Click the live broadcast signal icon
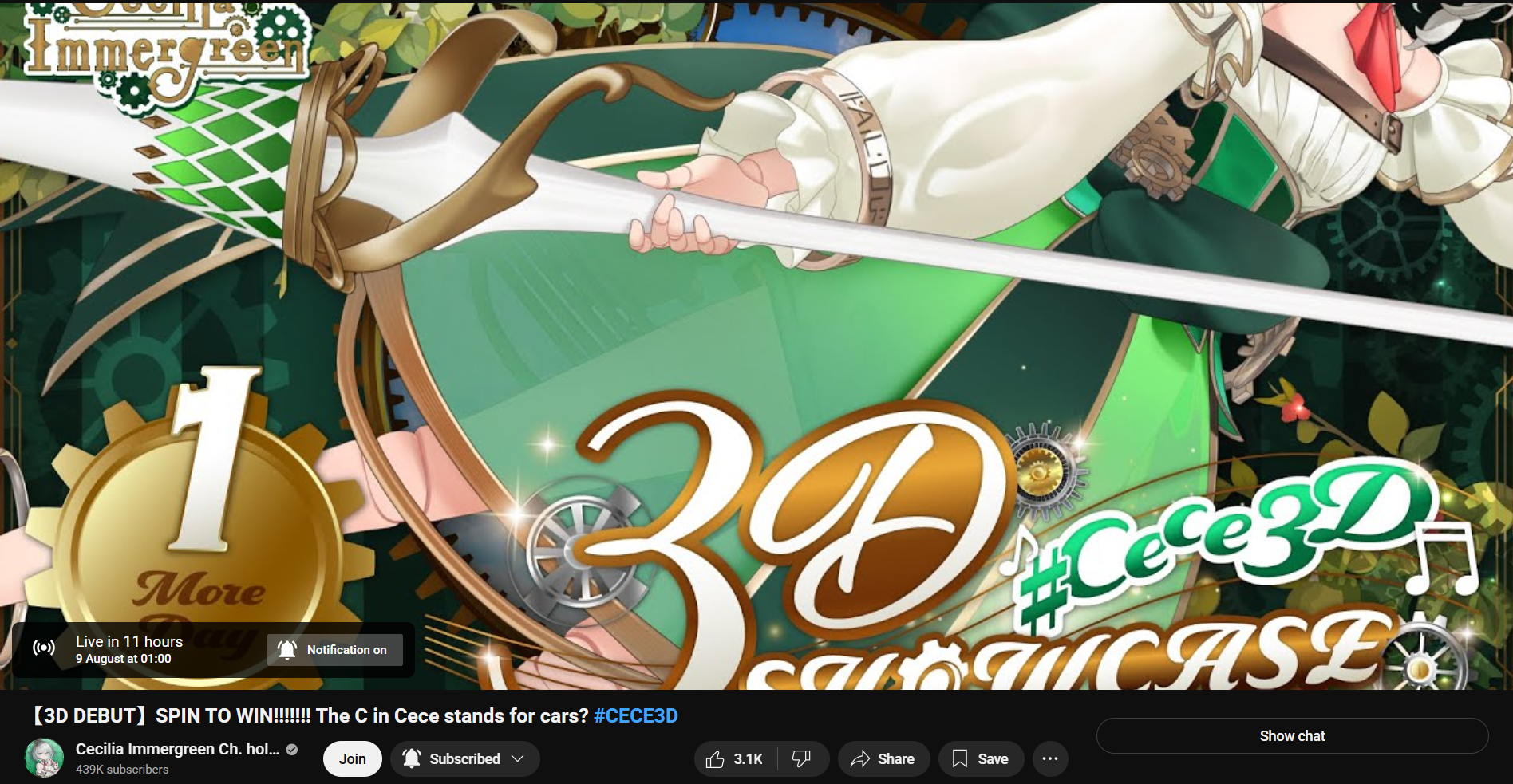The width and height of the screenshot is (1513, 784). (44, 648)
